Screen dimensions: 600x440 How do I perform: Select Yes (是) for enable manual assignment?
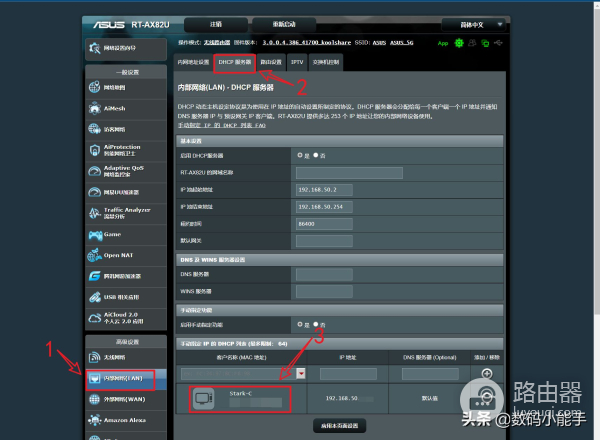pyautogui.click(x=300, y=324)
